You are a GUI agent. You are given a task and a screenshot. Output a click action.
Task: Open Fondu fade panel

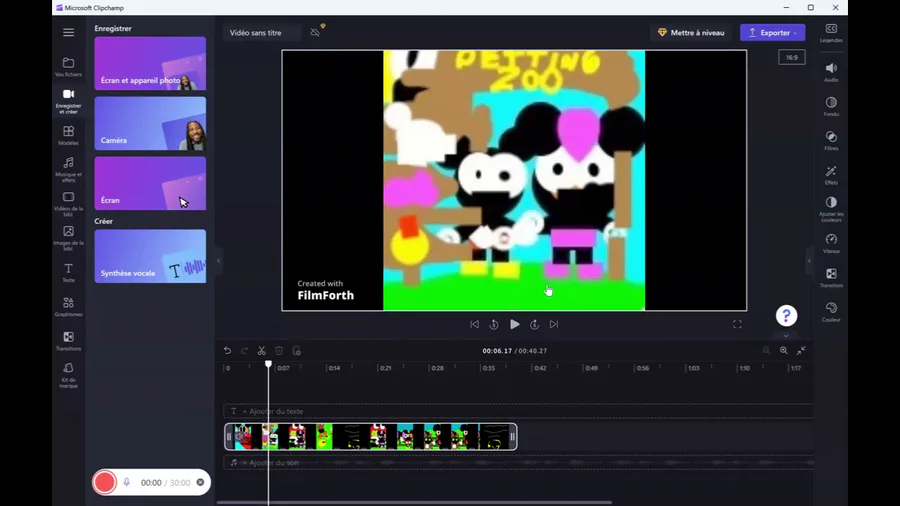(831, 107)
